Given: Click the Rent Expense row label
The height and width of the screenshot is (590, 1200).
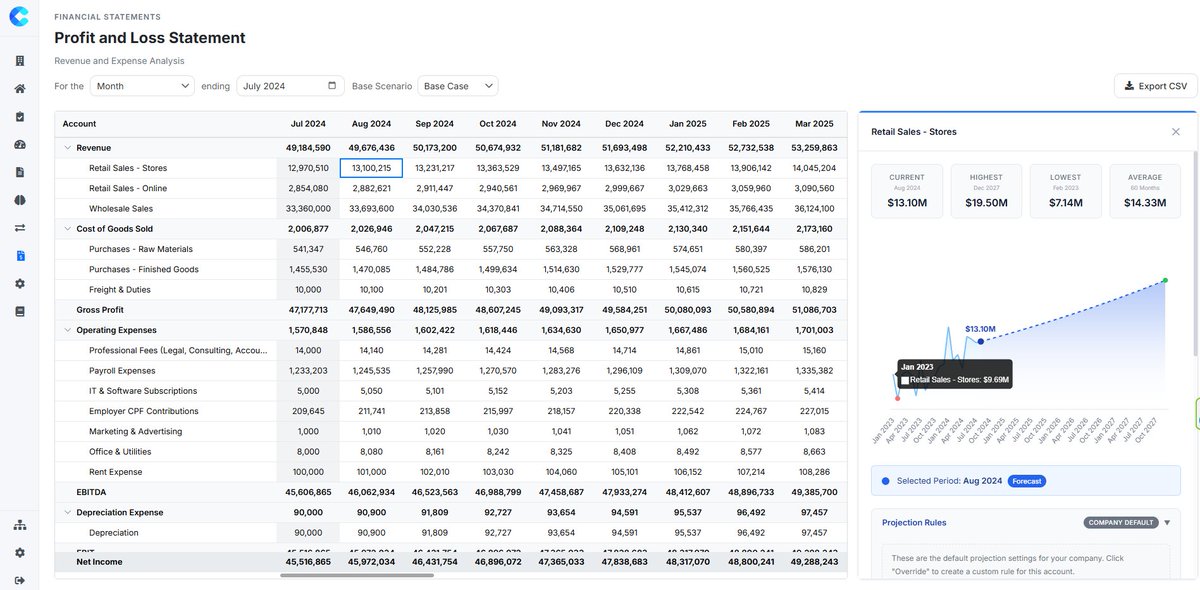Looking at the screenshot, I should (x=116, y=472).
